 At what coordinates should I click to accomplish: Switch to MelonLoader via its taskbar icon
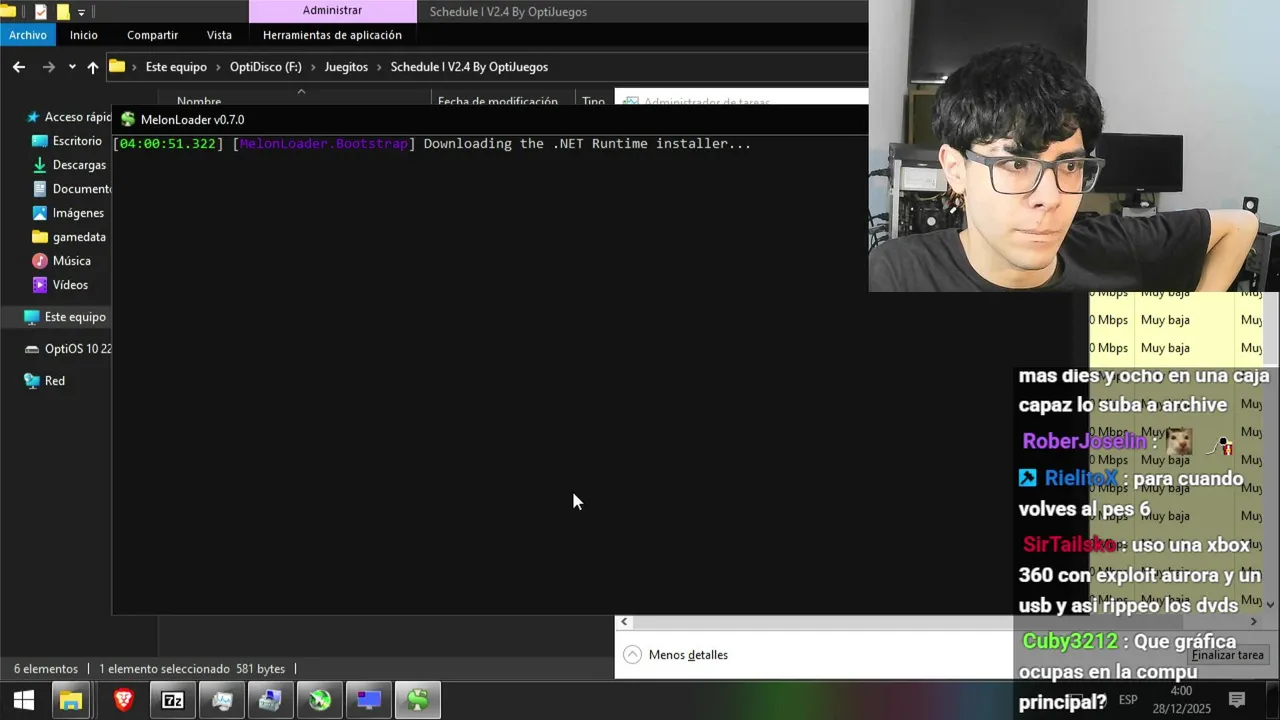(x=418, y=700)
